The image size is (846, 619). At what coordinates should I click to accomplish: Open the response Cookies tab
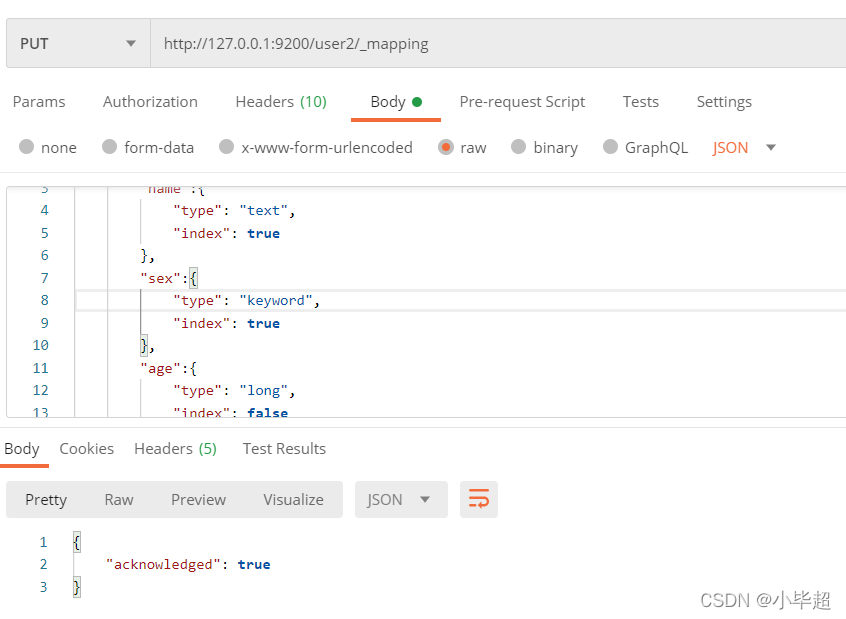pos(86,448)
